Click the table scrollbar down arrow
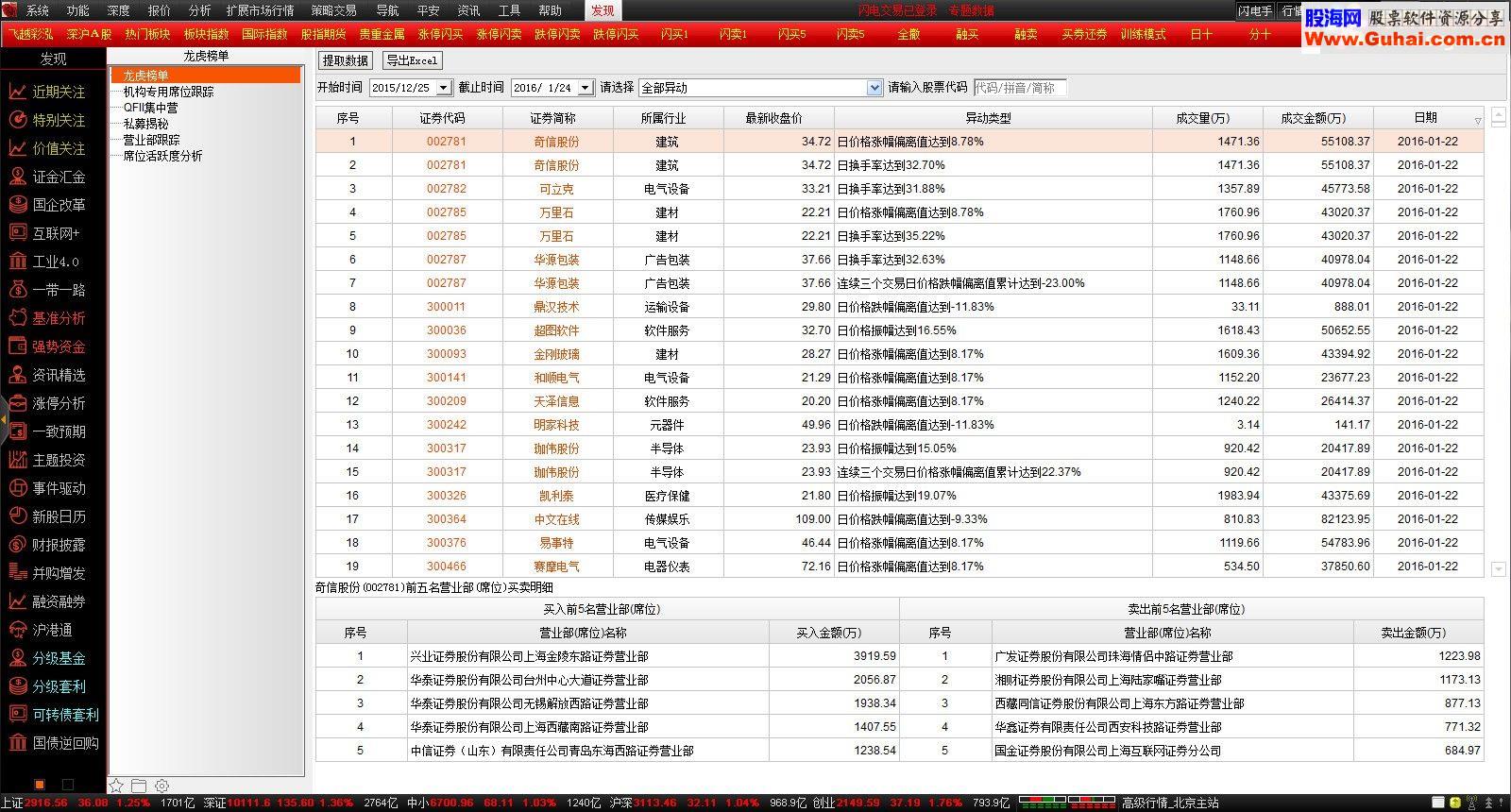1511x812 pixels. pos(1498,569)
